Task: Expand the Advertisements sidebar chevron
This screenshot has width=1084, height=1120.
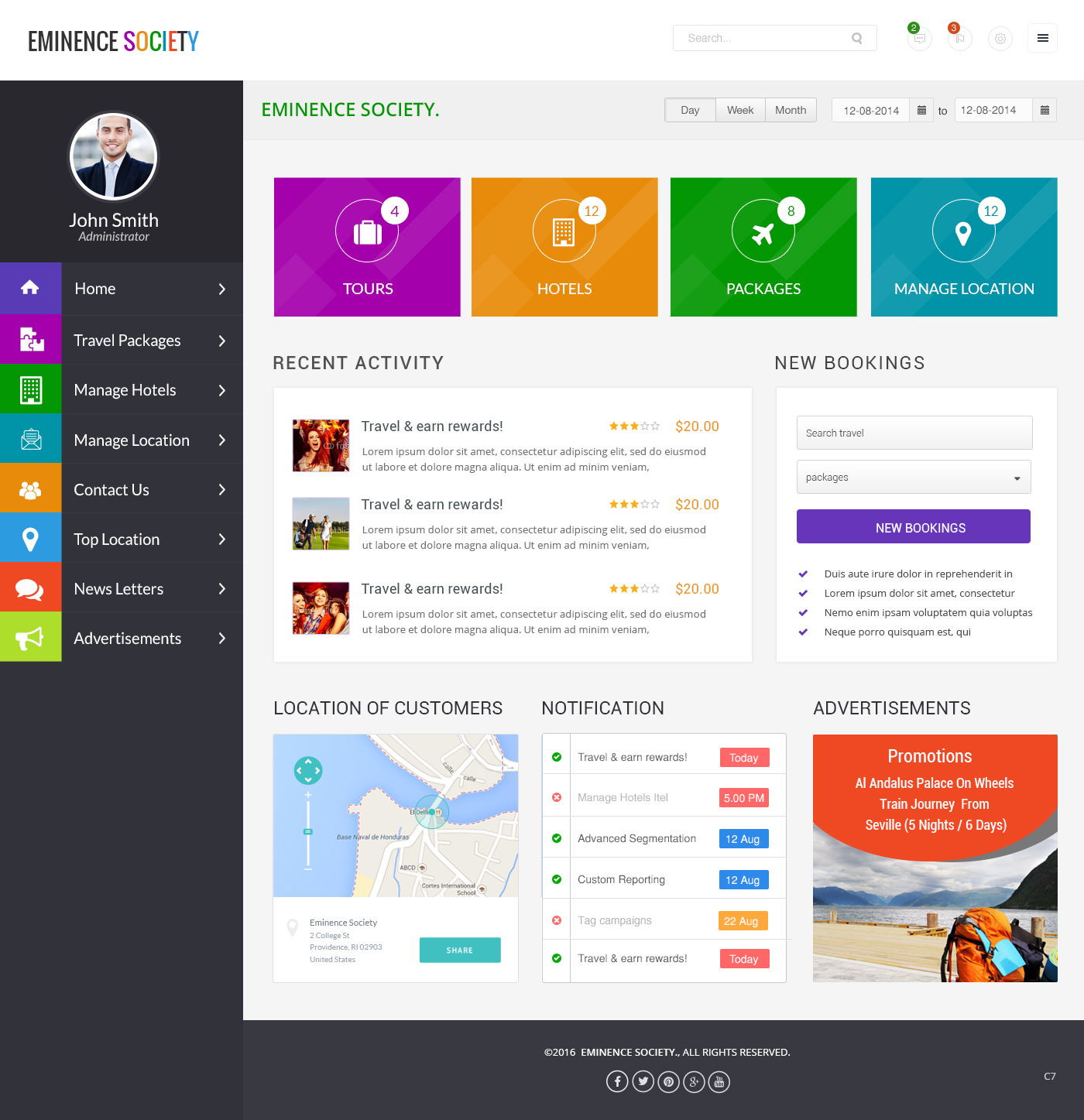Action: 222,638
